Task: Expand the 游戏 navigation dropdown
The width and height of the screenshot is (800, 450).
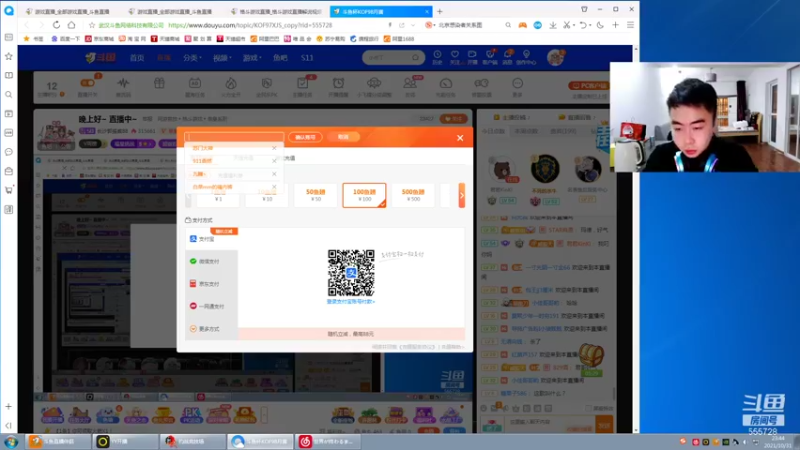Action: coord(252,58)
